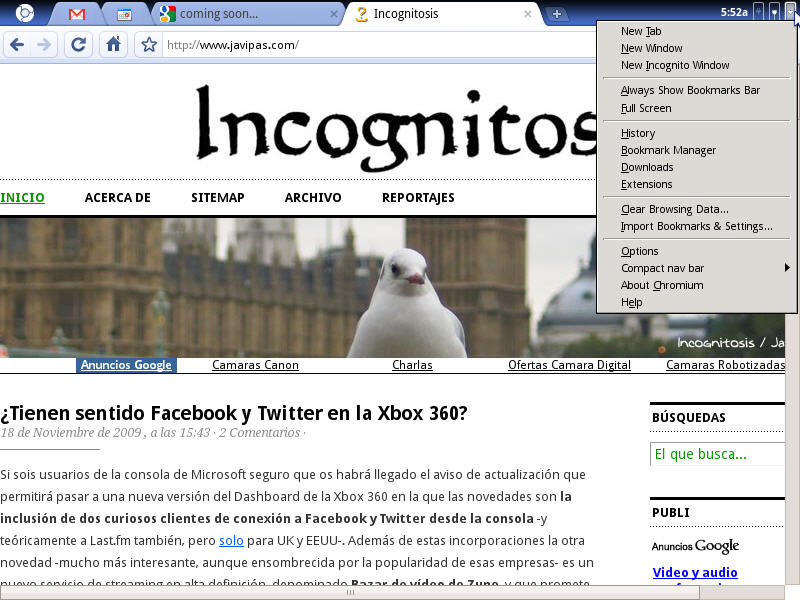Select Import Bookmarks & Settings...
The image size is (800, 600).
tap(696, 226)
